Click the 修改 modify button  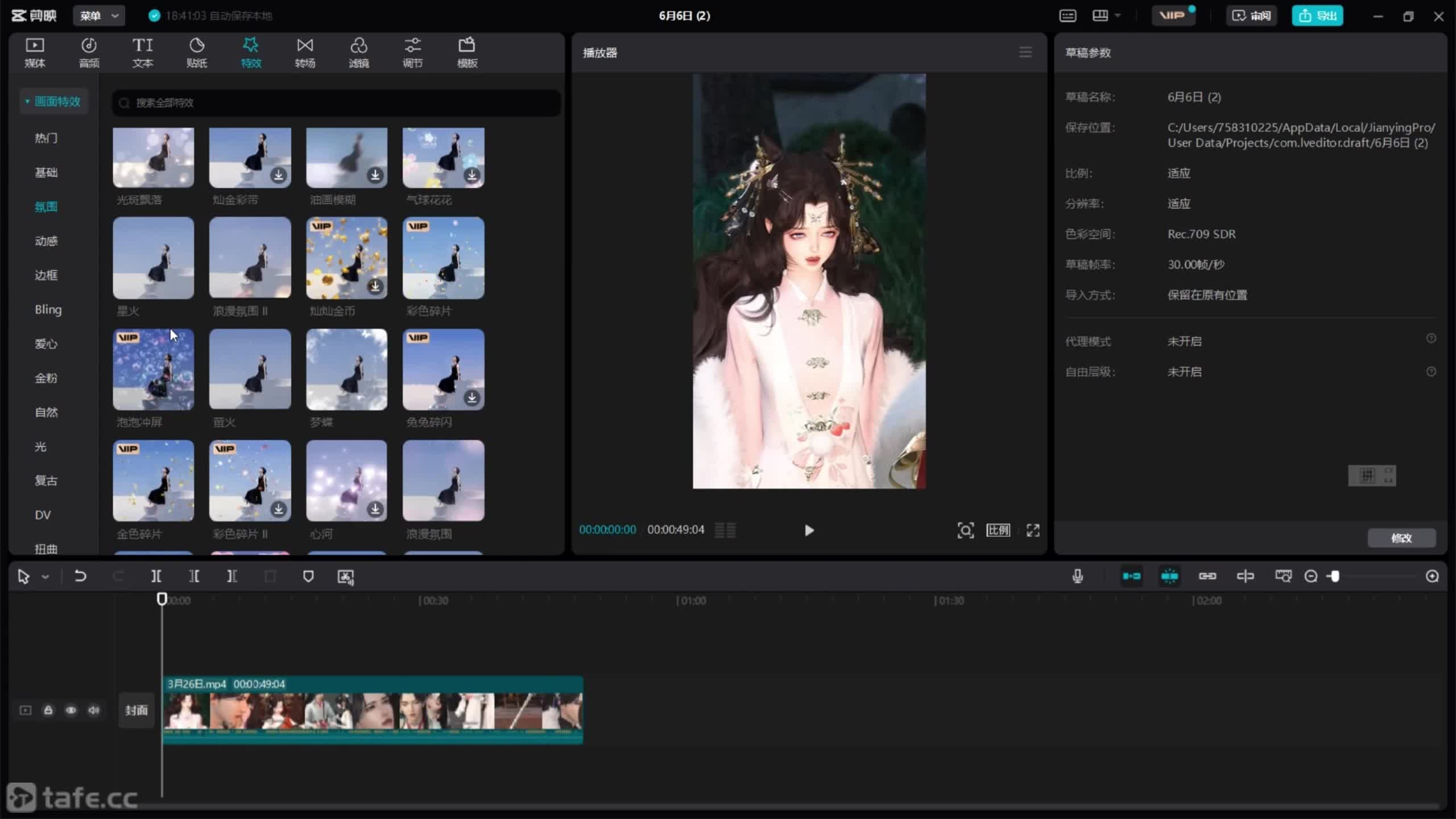(x=1401, y=538)
